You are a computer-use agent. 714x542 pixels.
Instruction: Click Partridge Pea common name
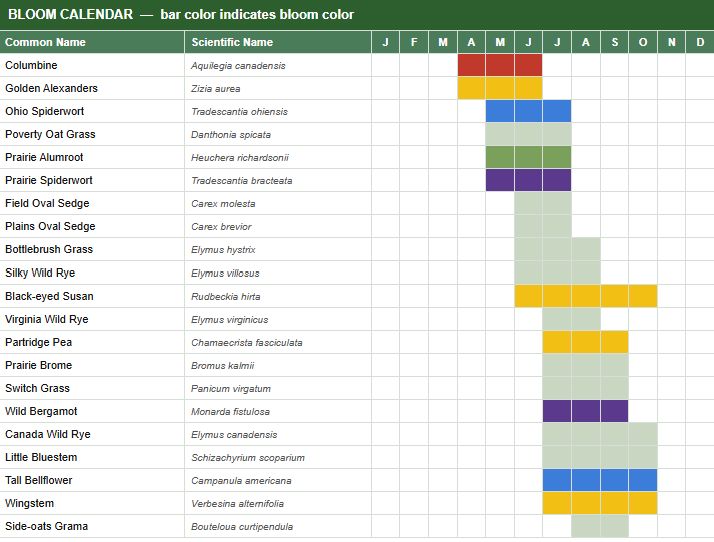click(39, 342)
